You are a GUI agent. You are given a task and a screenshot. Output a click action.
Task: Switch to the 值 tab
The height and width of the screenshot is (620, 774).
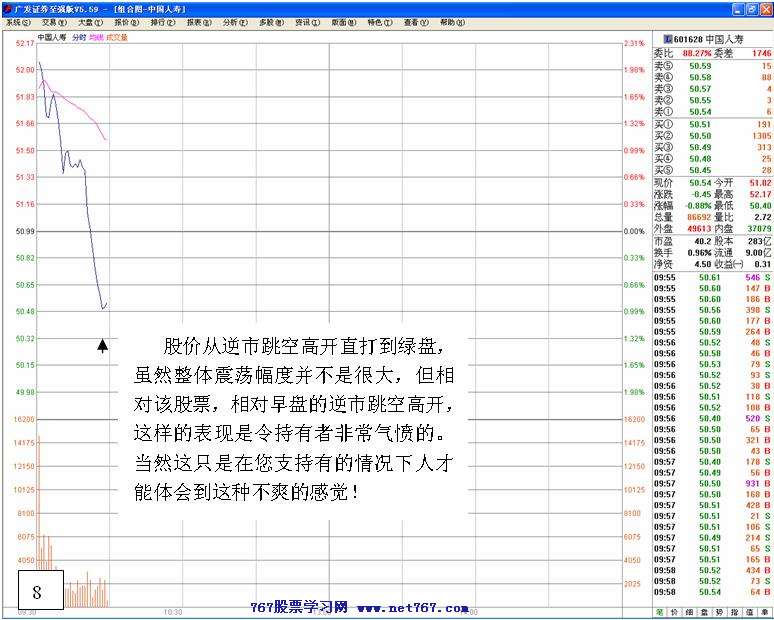tap(750, 611)
